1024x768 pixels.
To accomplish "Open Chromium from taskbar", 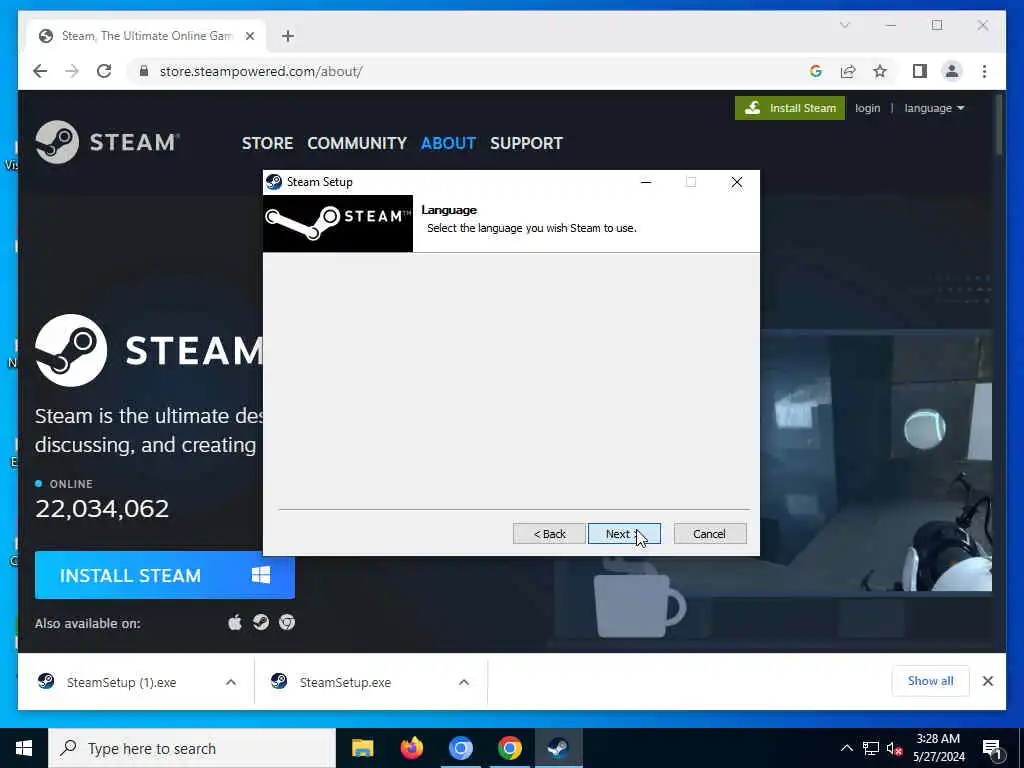I will [x=460, y=748].
